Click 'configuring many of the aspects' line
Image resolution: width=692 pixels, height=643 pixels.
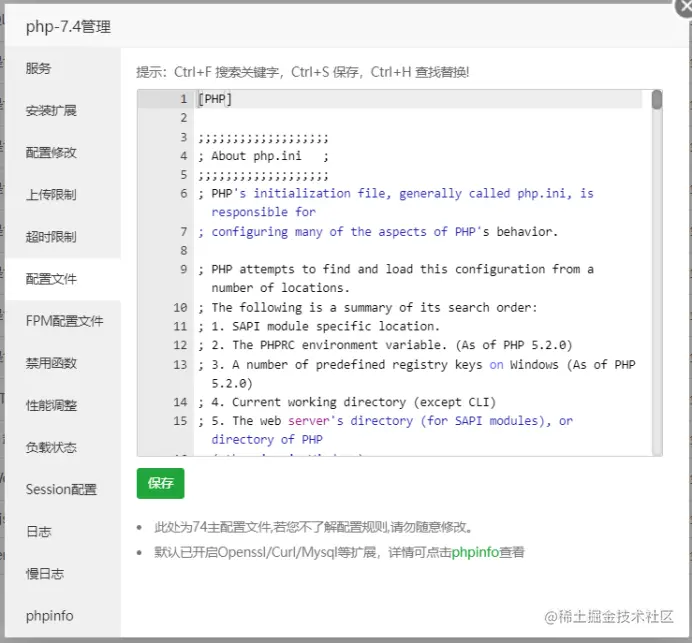(378, 232)
